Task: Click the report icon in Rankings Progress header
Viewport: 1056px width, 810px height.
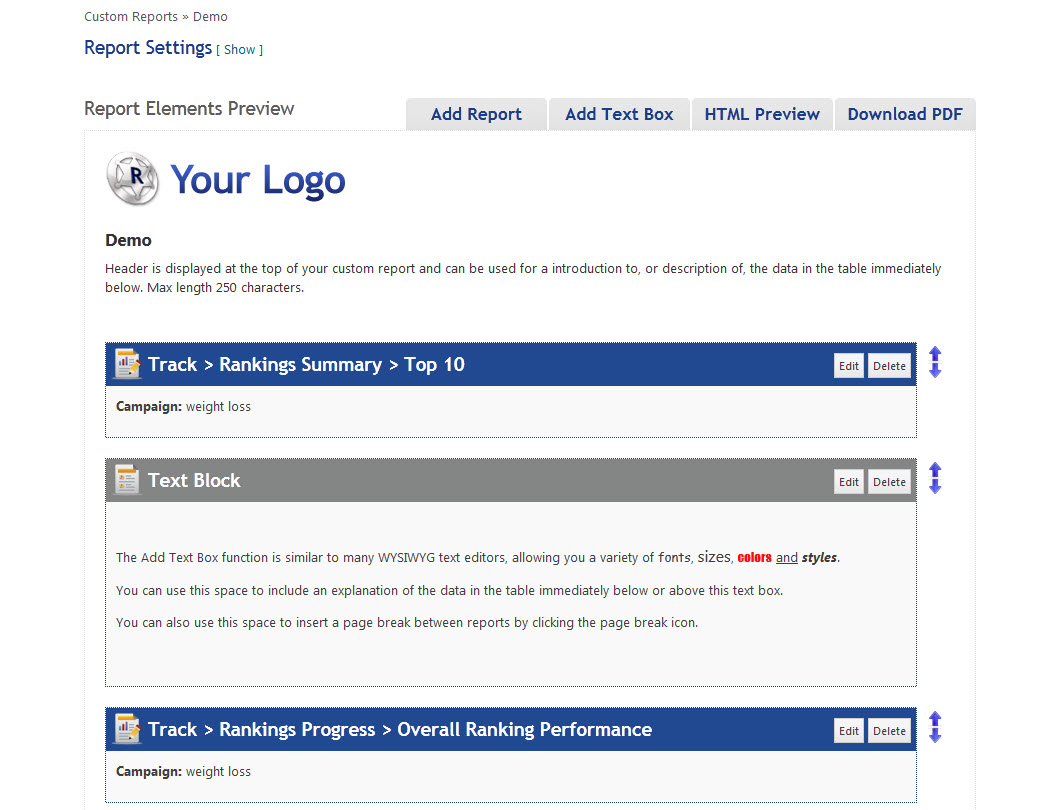Action: (x=127, y=729)
